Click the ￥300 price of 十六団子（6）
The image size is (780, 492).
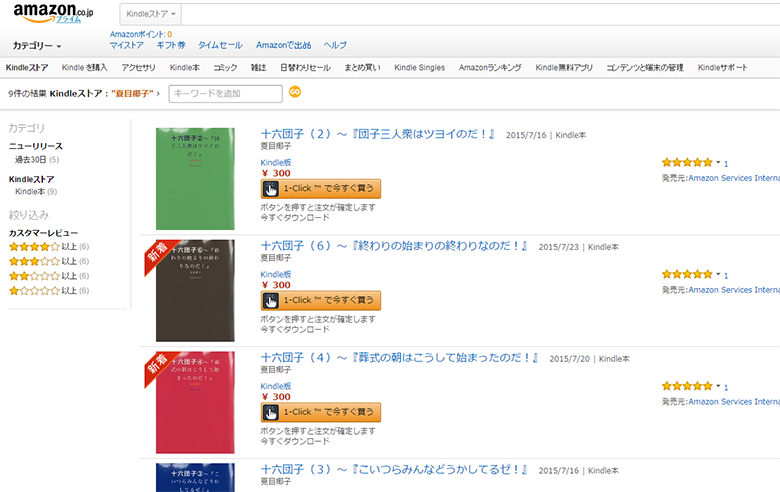tap(276, 285)
